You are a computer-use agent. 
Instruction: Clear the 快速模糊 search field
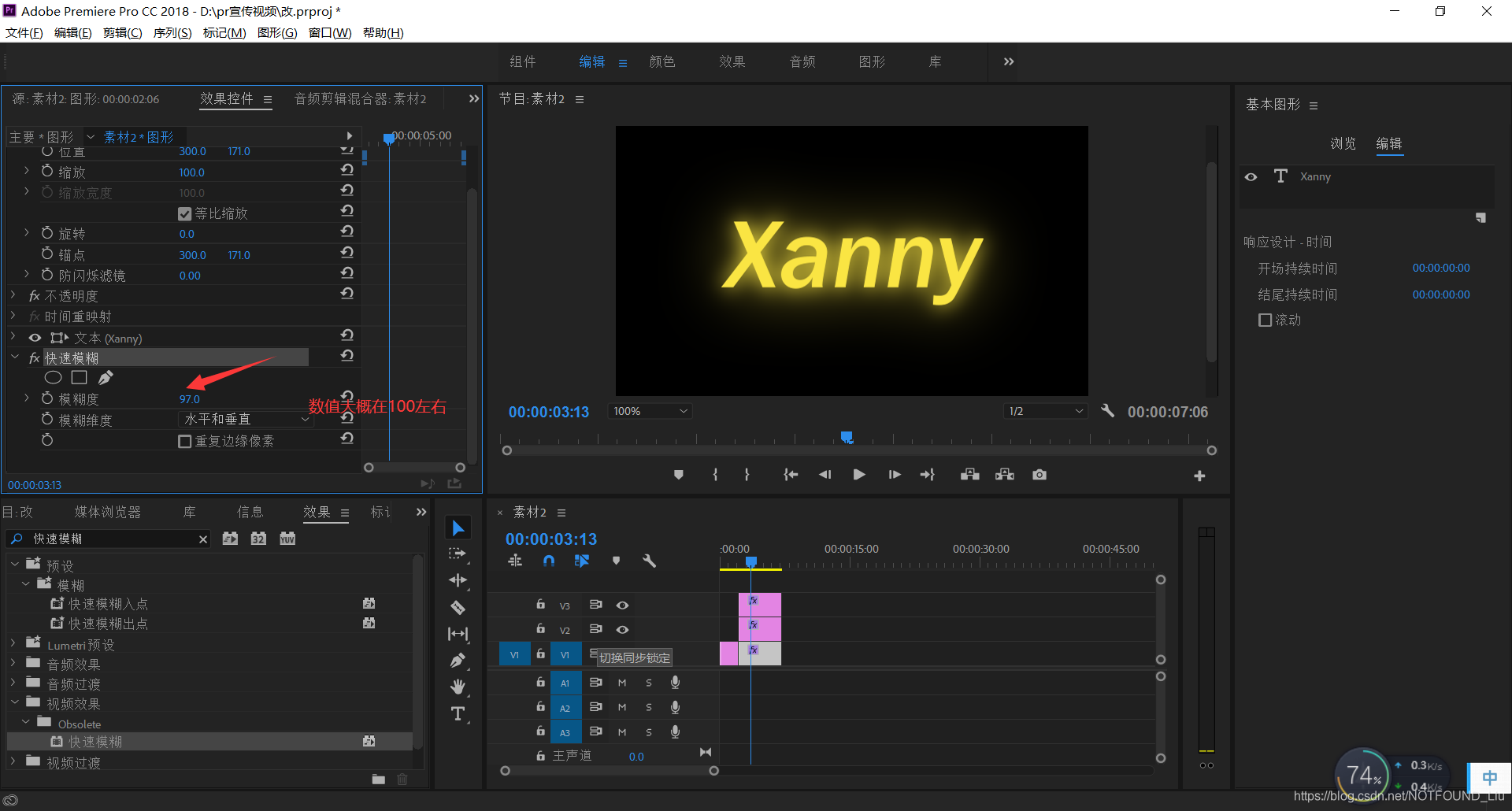203,539
